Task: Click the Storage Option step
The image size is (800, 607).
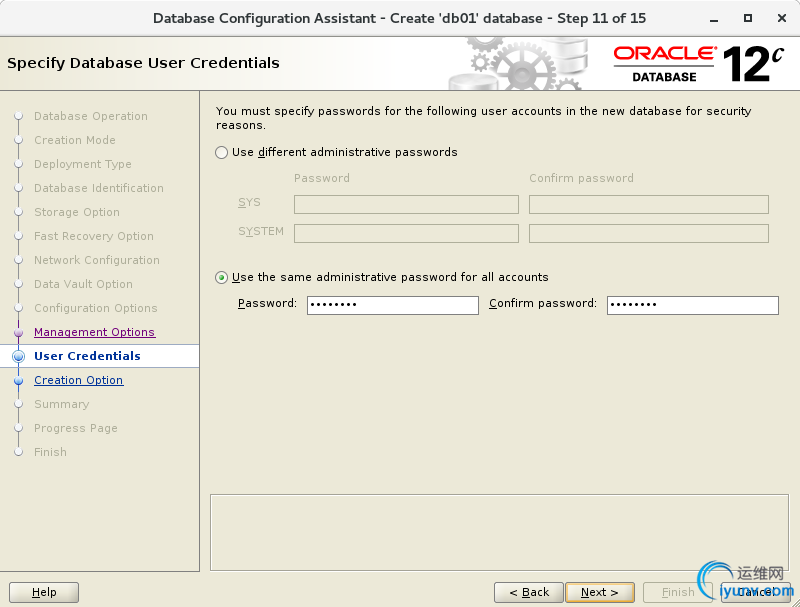Action: point(77,212)
